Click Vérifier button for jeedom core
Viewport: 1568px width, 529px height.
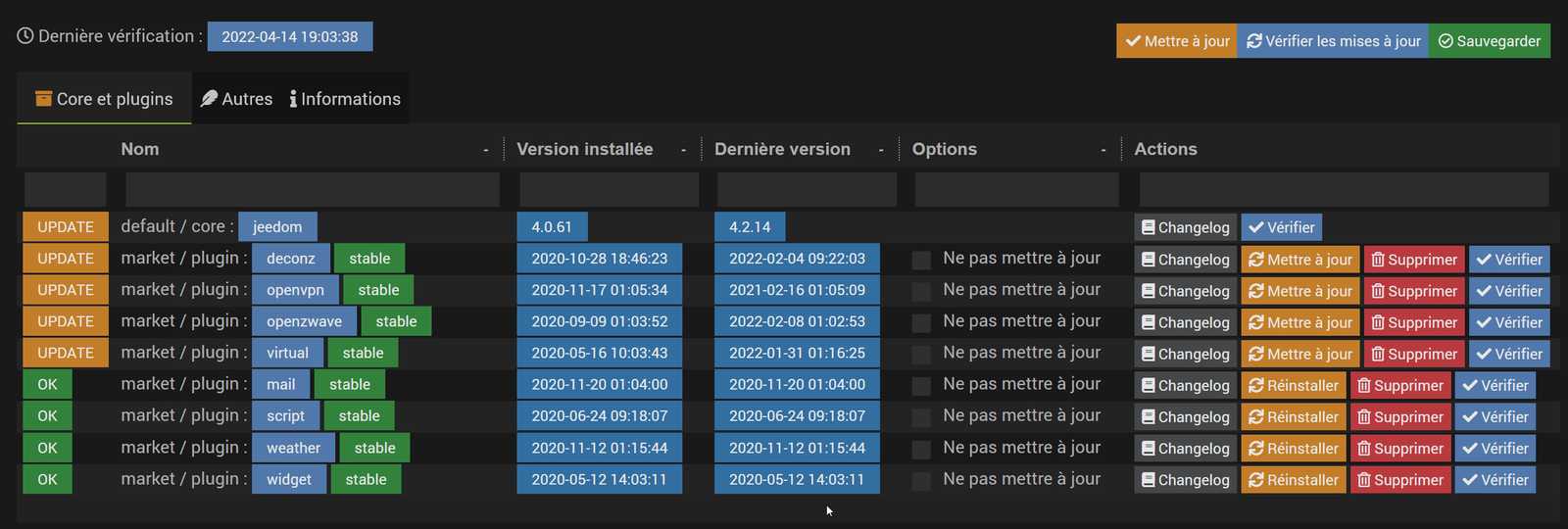click(1282, 227)
